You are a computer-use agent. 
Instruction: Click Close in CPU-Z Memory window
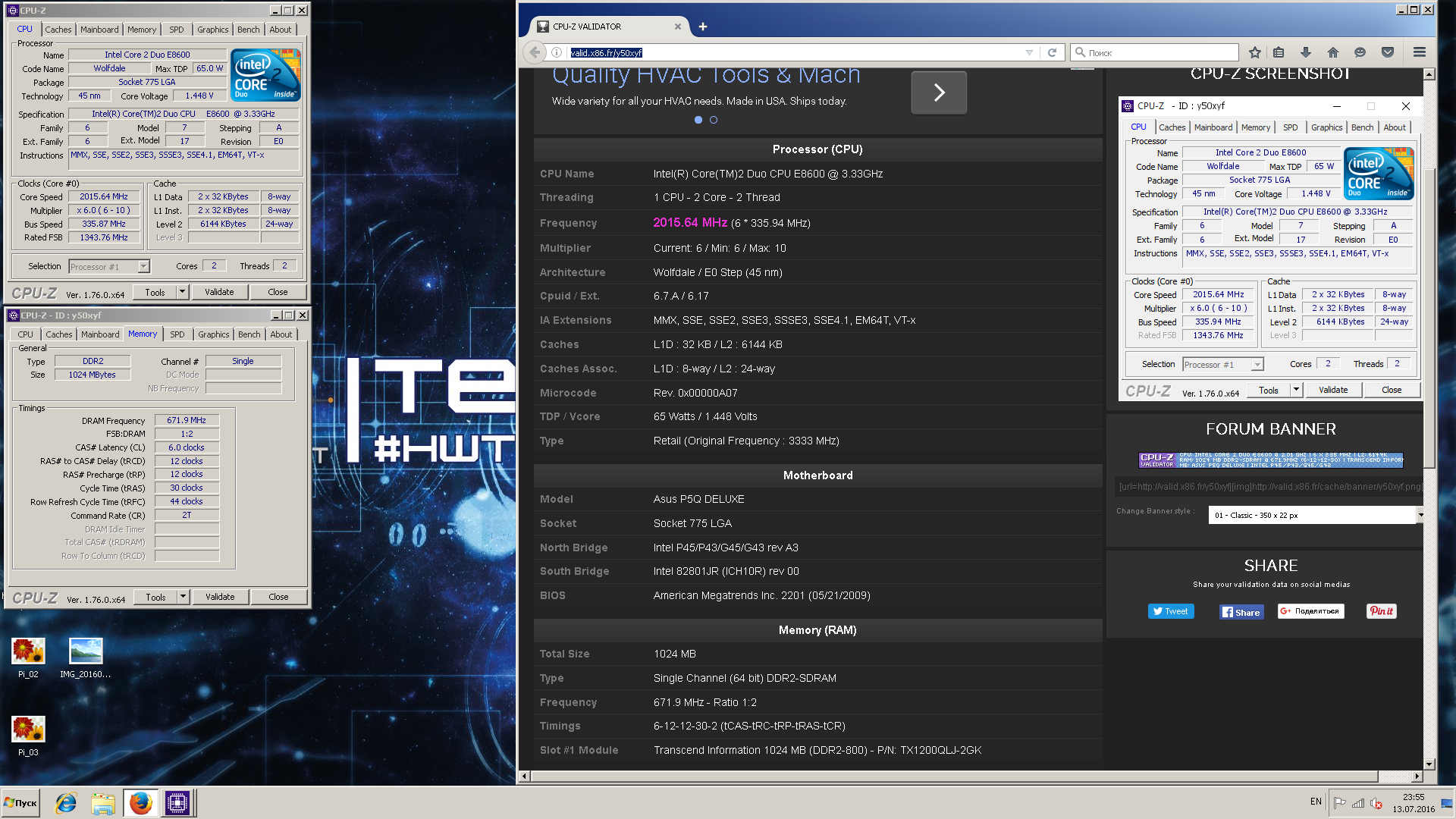pyautogui.click(x=278, y=597)
